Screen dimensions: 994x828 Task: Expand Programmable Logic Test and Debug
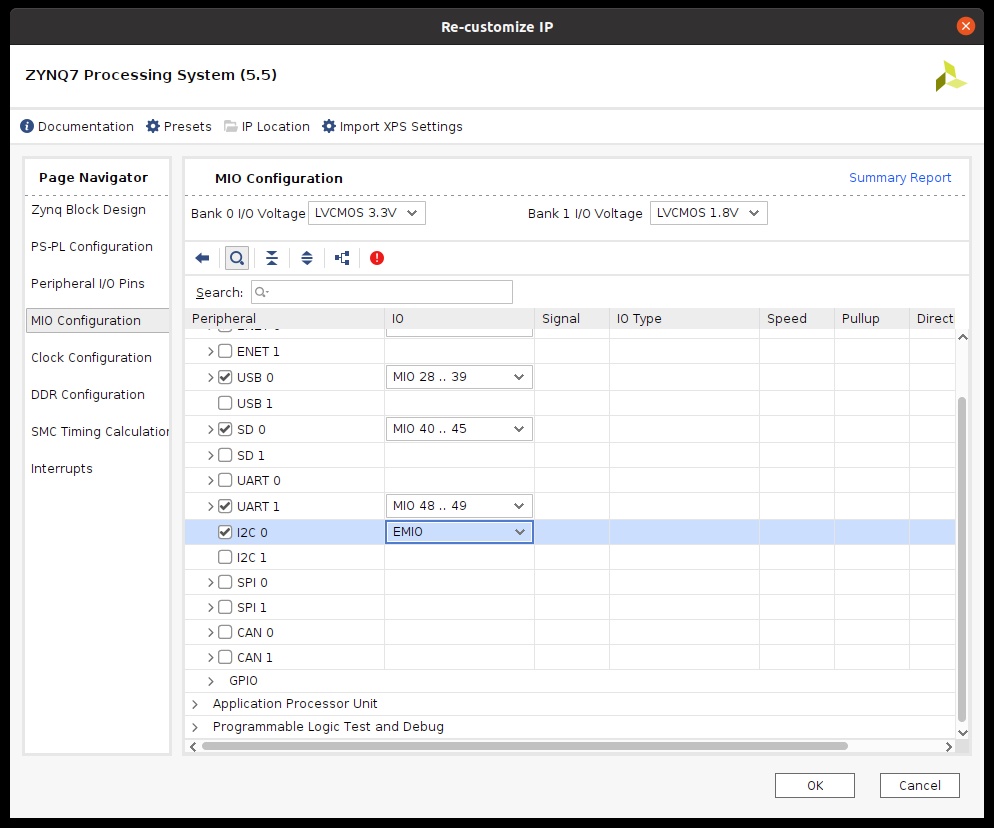coord(195,727)
